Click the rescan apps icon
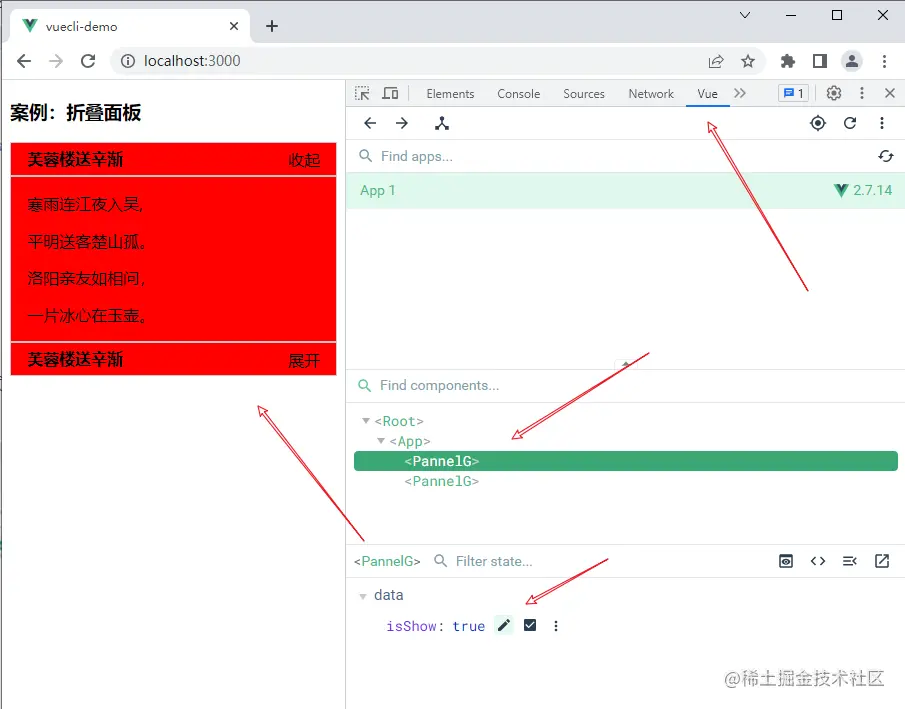Viewport: 905px width, 709px height. pyautogui.click(x=886, y=156)
